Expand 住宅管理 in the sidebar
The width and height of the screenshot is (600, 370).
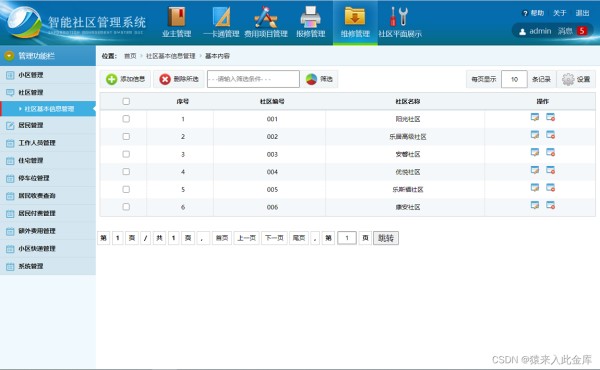[48, 160]
